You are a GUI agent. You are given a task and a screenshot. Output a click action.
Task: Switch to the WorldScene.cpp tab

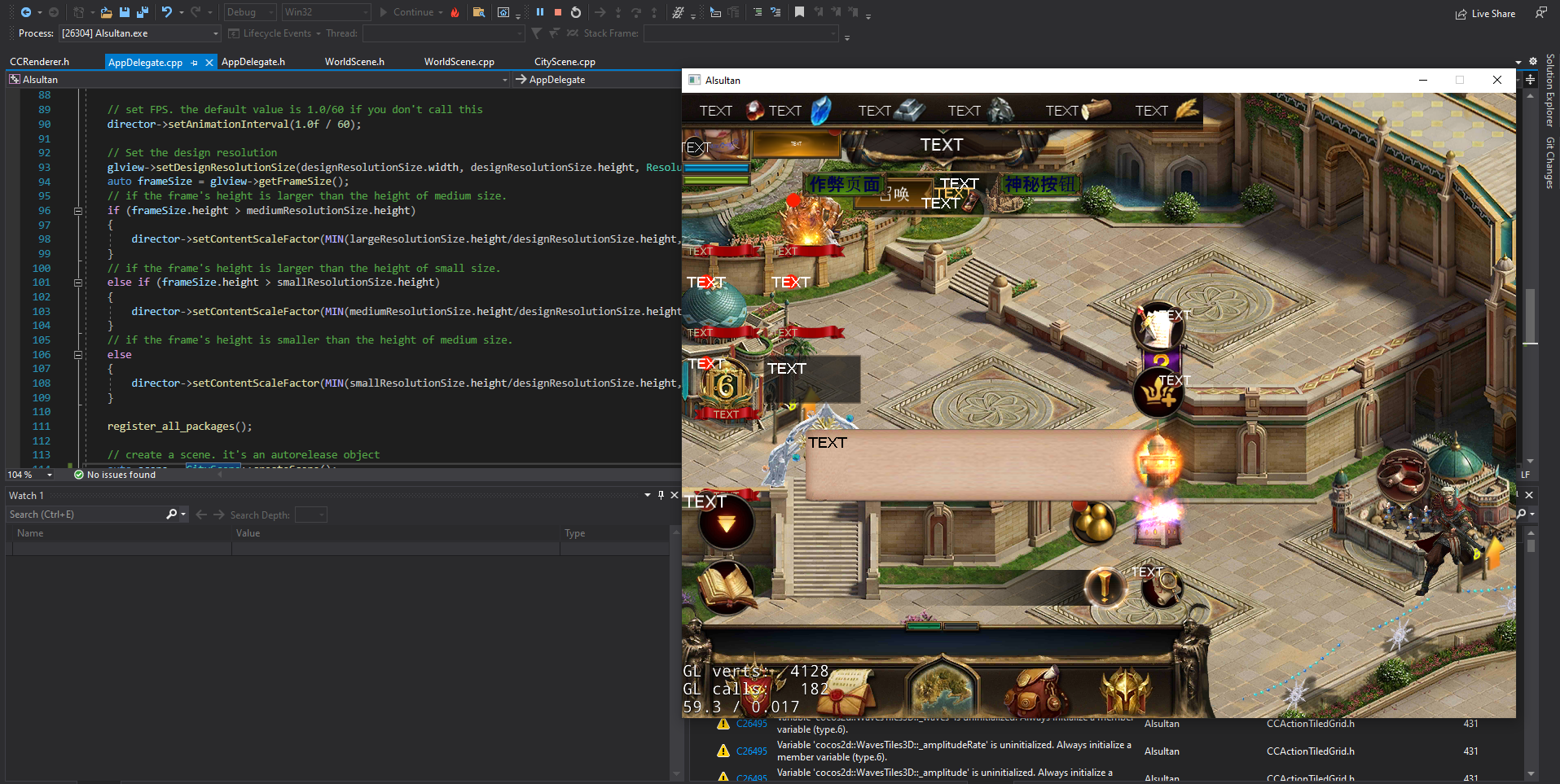(x=459, y=62)
